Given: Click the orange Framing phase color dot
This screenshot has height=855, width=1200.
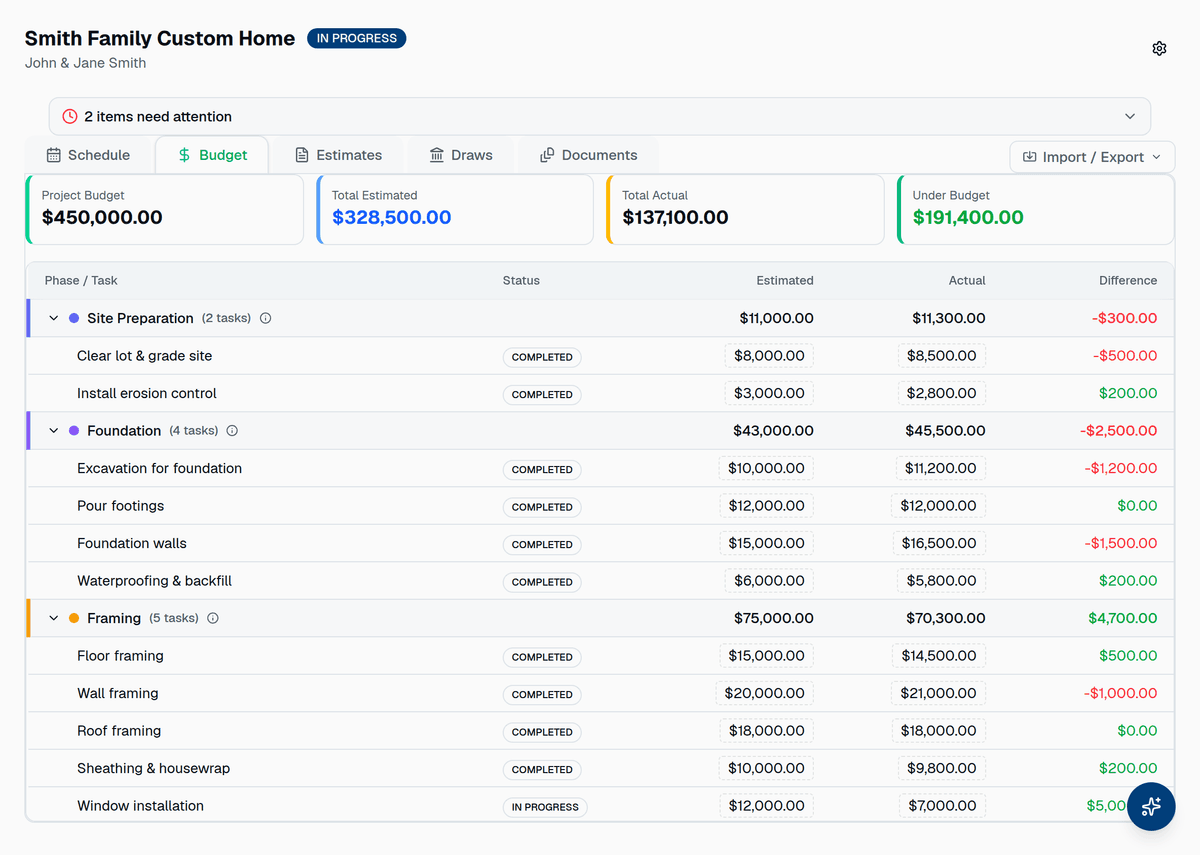Looking at the screenshot, I should tap(74, 618).
